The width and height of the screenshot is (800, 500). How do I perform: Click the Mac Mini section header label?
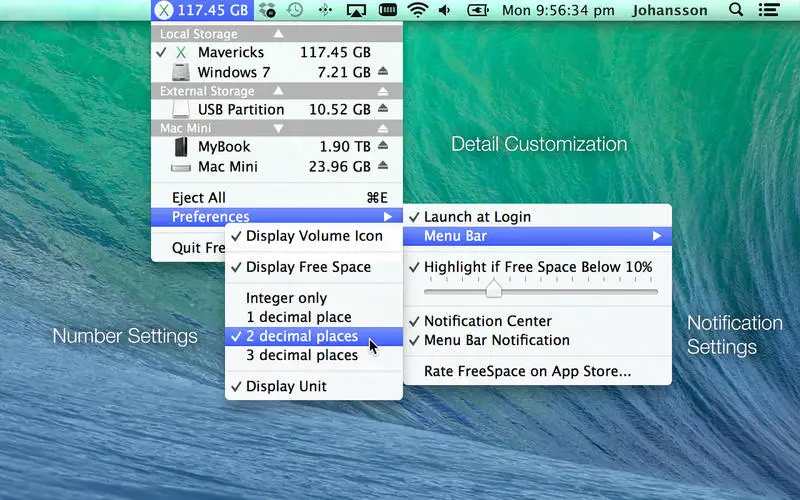[x=185, y=128]
